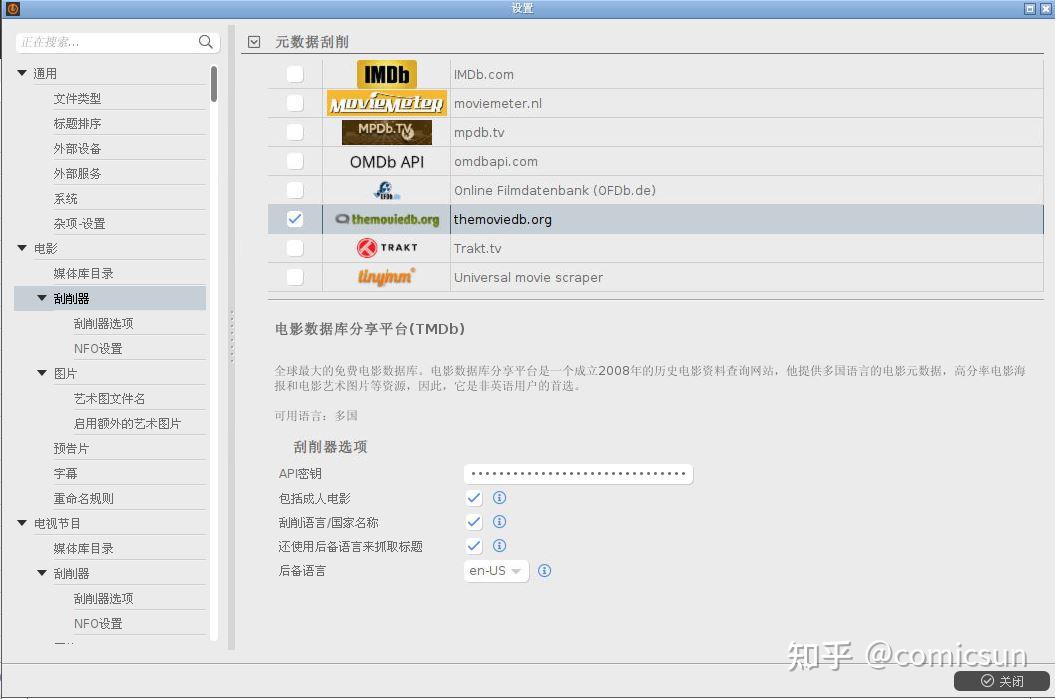Click the search magnifier icon
This screenshot has height=699, width=1055.
click(205, 42)
